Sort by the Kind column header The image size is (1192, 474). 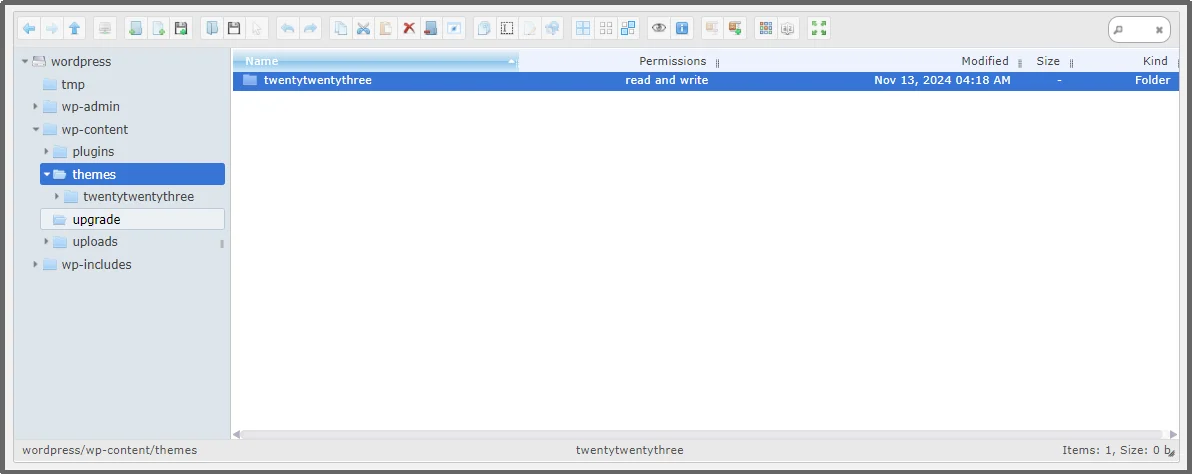pos(1155,61)
